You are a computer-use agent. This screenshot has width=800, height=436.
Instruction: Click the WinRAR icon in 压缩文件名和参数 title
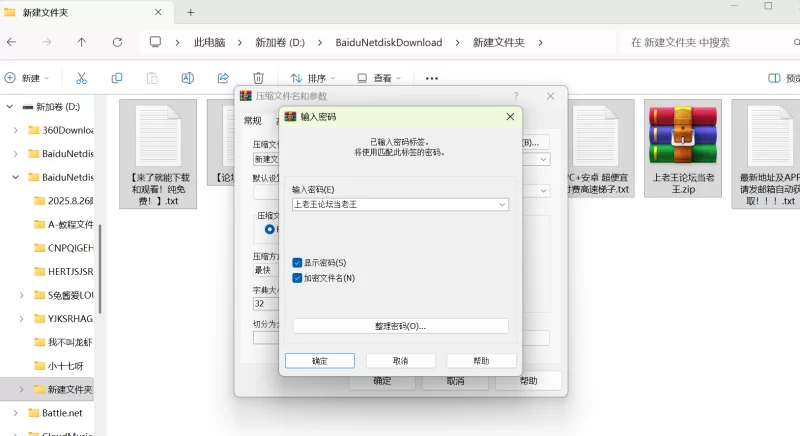[246, 95]
